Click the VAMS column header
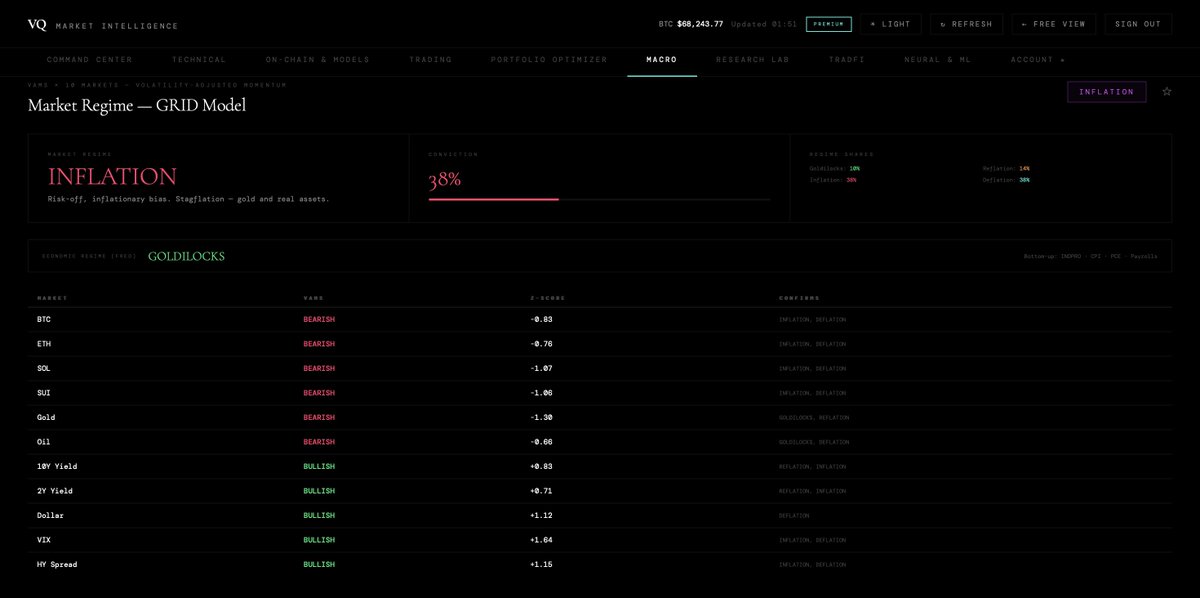Screen dimensions: 1200x598 (313, 298)
